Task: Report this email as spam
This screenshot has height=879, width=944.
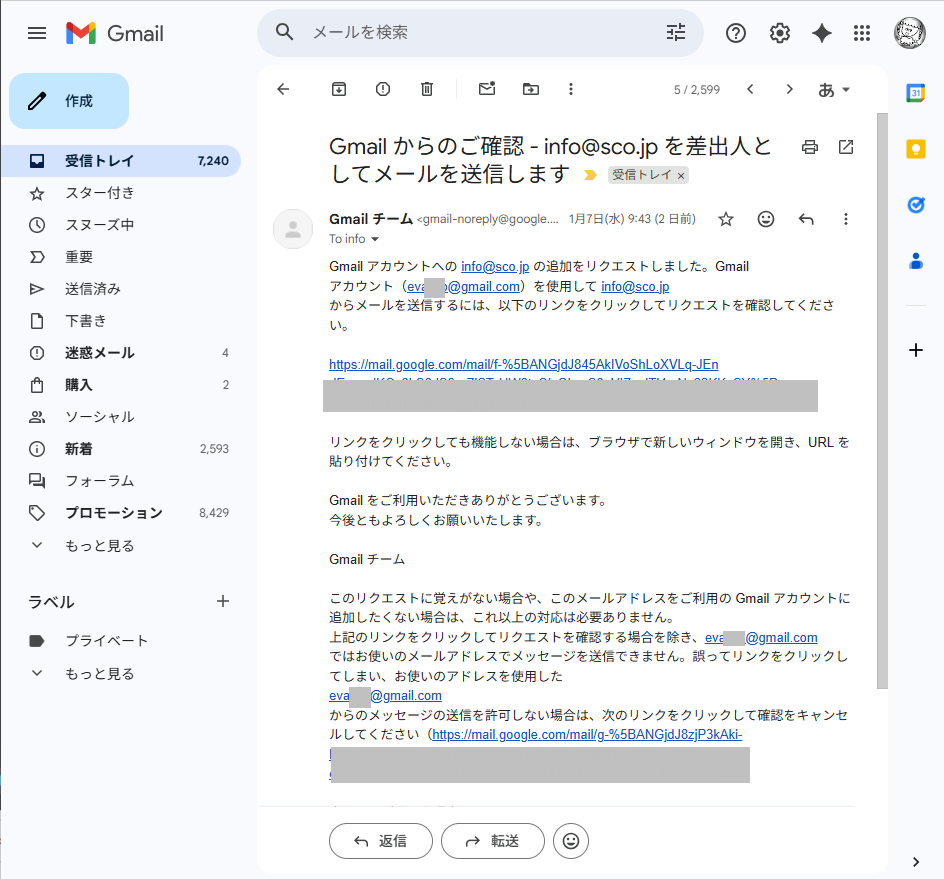Action: tap(382, 89)
